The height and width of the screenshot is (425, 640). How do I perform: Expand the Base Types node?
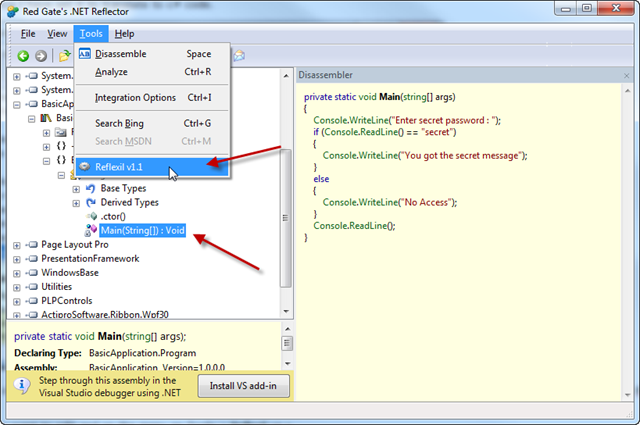point(76,189)
